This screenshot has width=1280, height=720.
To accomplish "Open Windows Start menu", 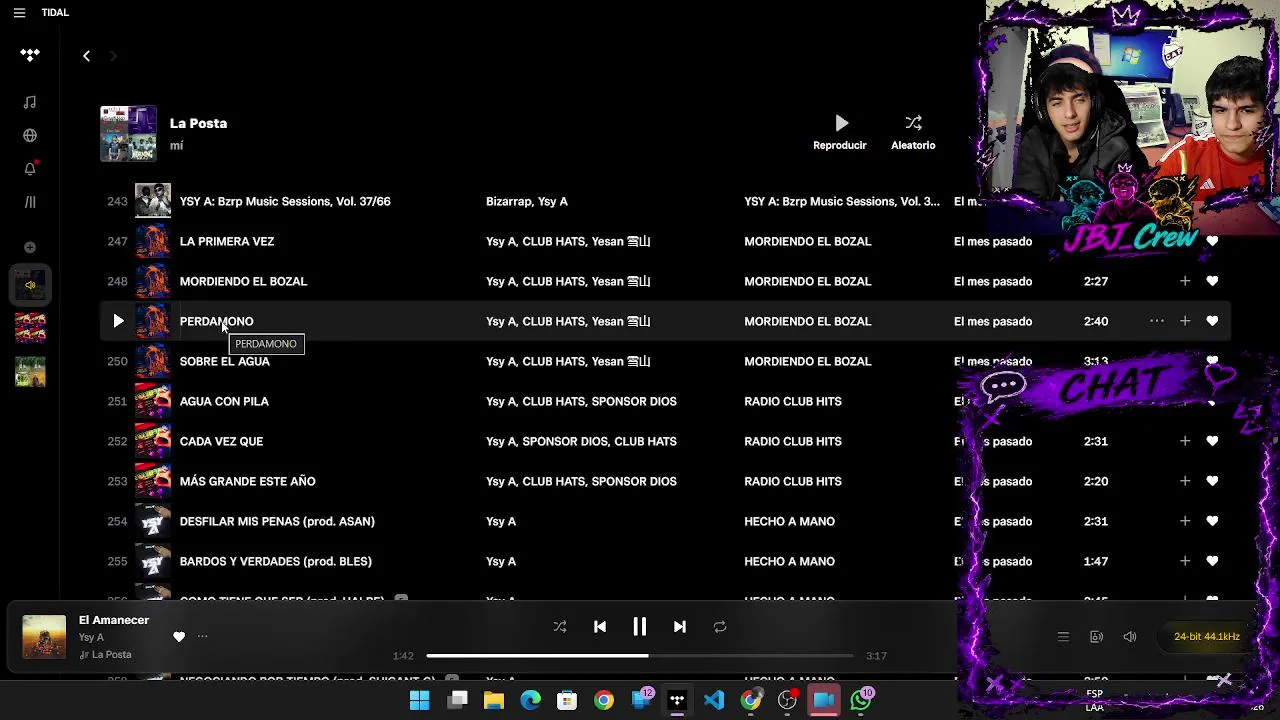I will (x=420, y=700).
